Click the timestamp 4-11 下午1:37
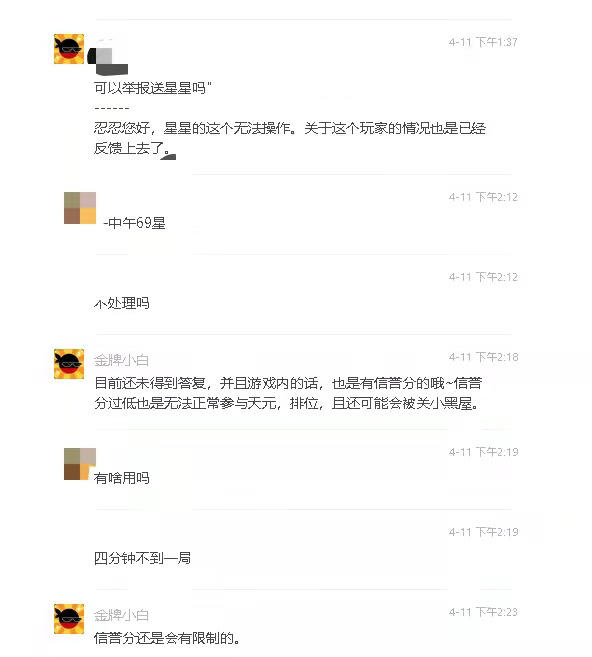 [x=483, y=42]
